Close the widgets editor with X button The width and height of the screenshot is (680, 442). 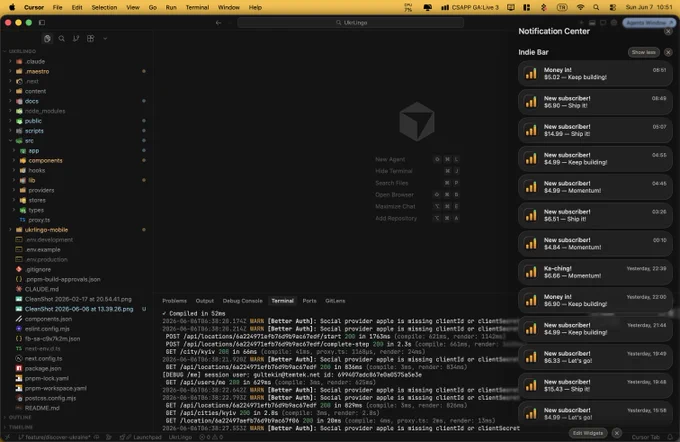[x=616, y=433]
